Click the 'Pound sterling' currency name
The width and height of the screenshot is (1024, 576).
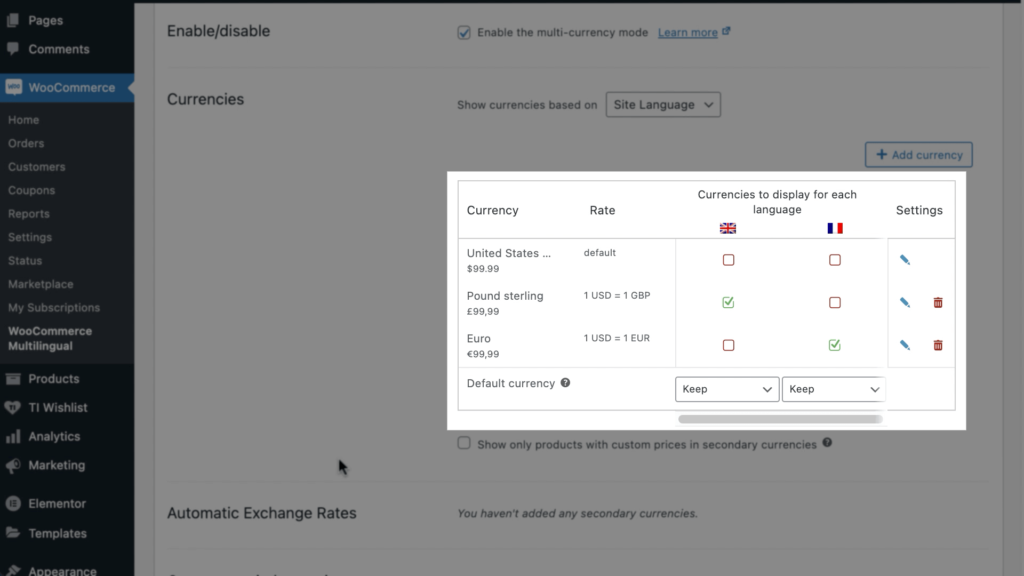[505, 296]
